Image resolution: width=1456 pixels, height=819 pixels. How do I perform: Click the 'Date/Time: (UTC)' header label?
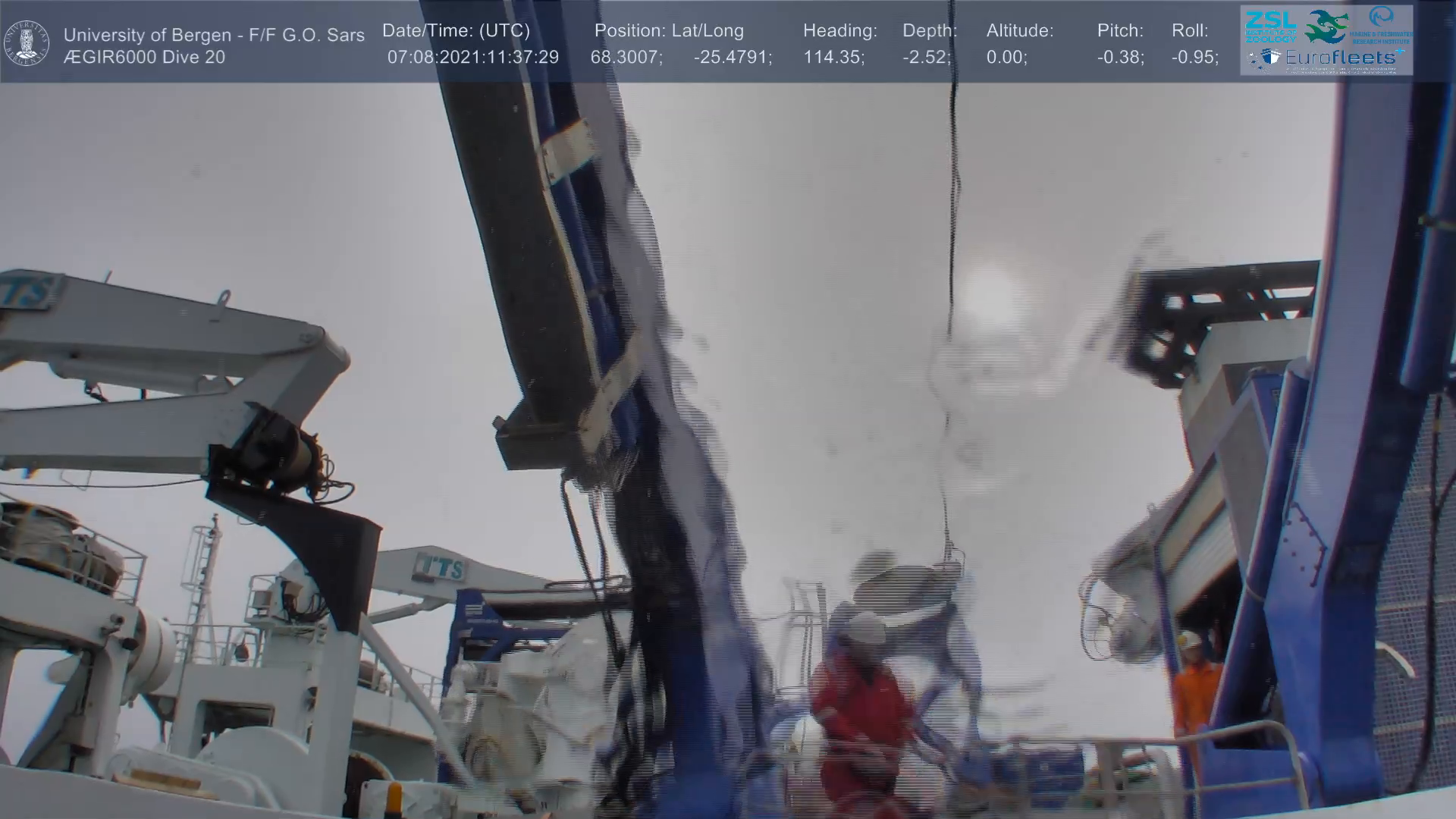point(456,31)
